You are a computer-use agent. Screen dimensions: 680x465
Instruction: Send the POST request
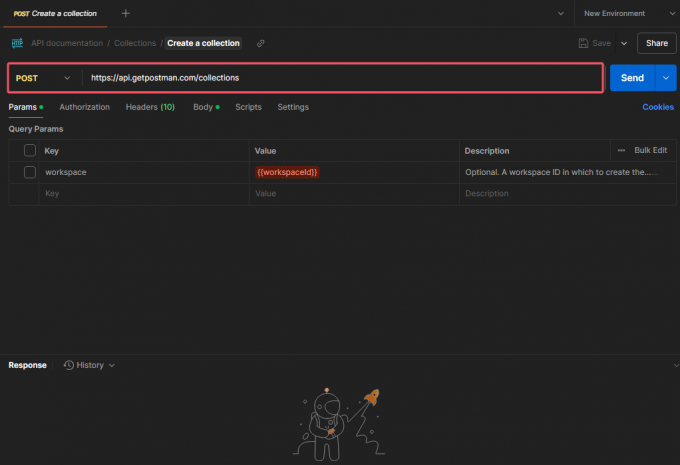[632, 78]
